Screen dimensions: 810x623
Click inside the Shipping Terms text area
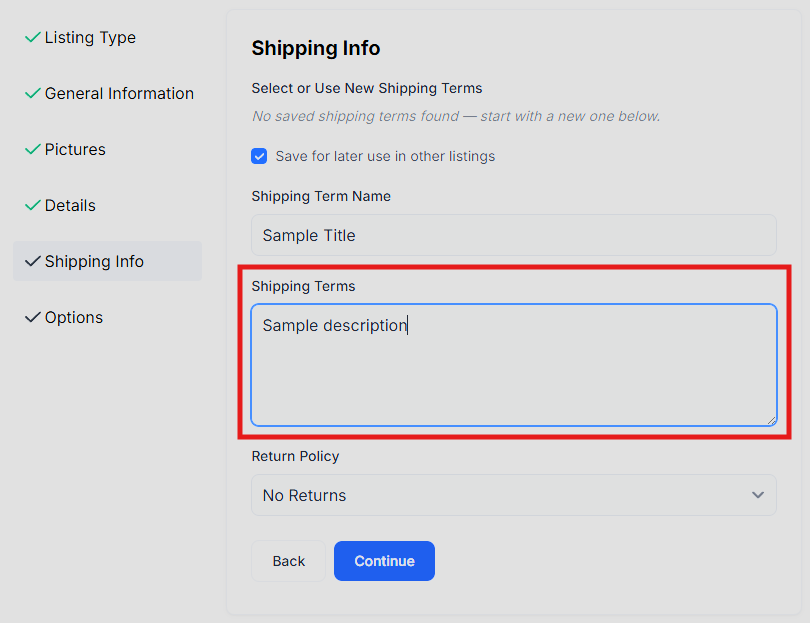point(514,365)
